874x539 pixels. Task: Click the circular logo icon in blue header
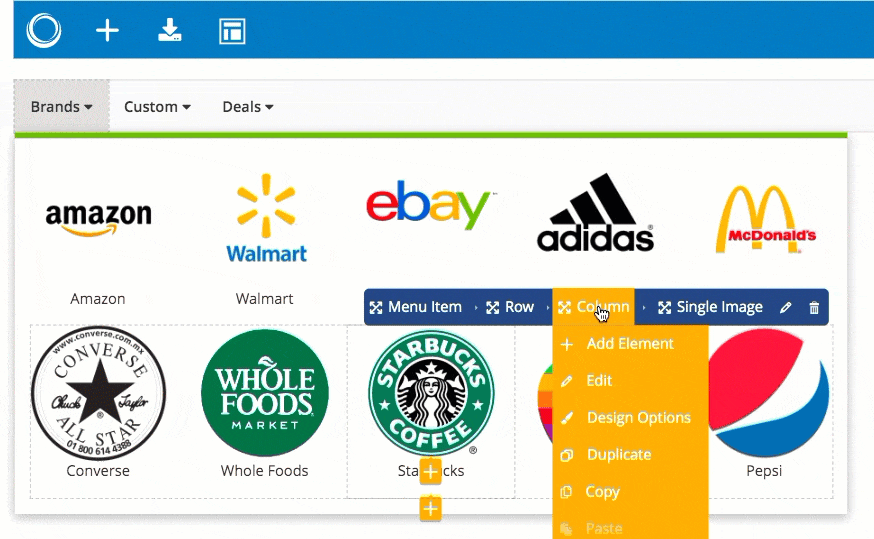43,30
